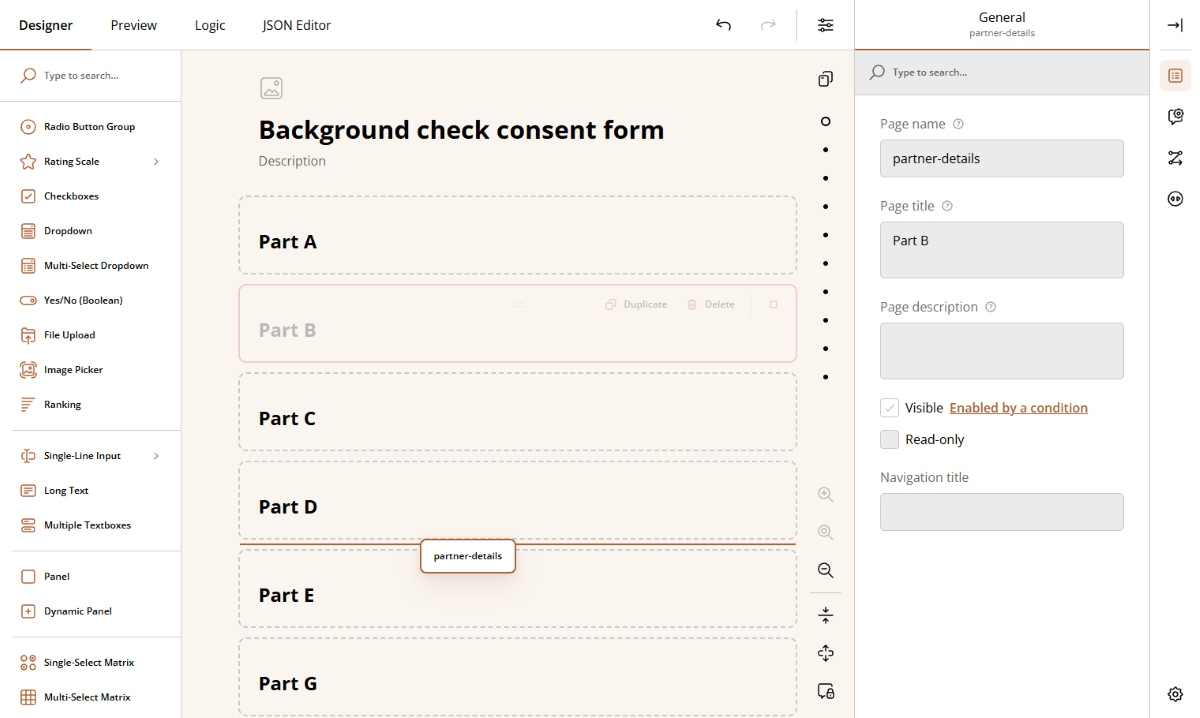Click the survey logo image placeholder
Viewport: 1200px width, 718px height.
[271, 88]
